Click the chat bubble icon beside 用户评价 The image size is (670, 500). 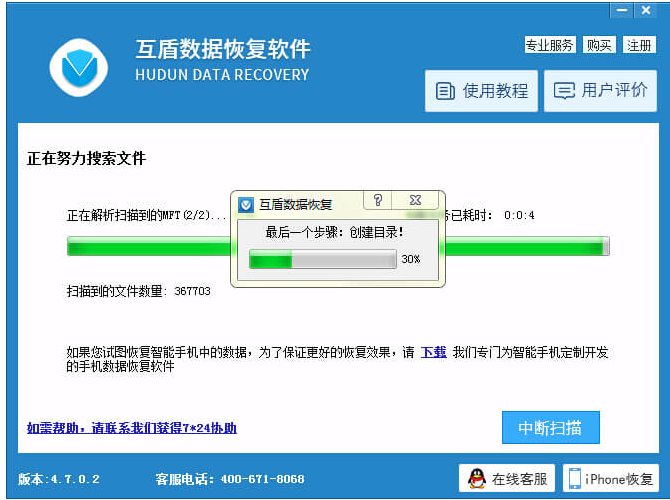(565, 92)
